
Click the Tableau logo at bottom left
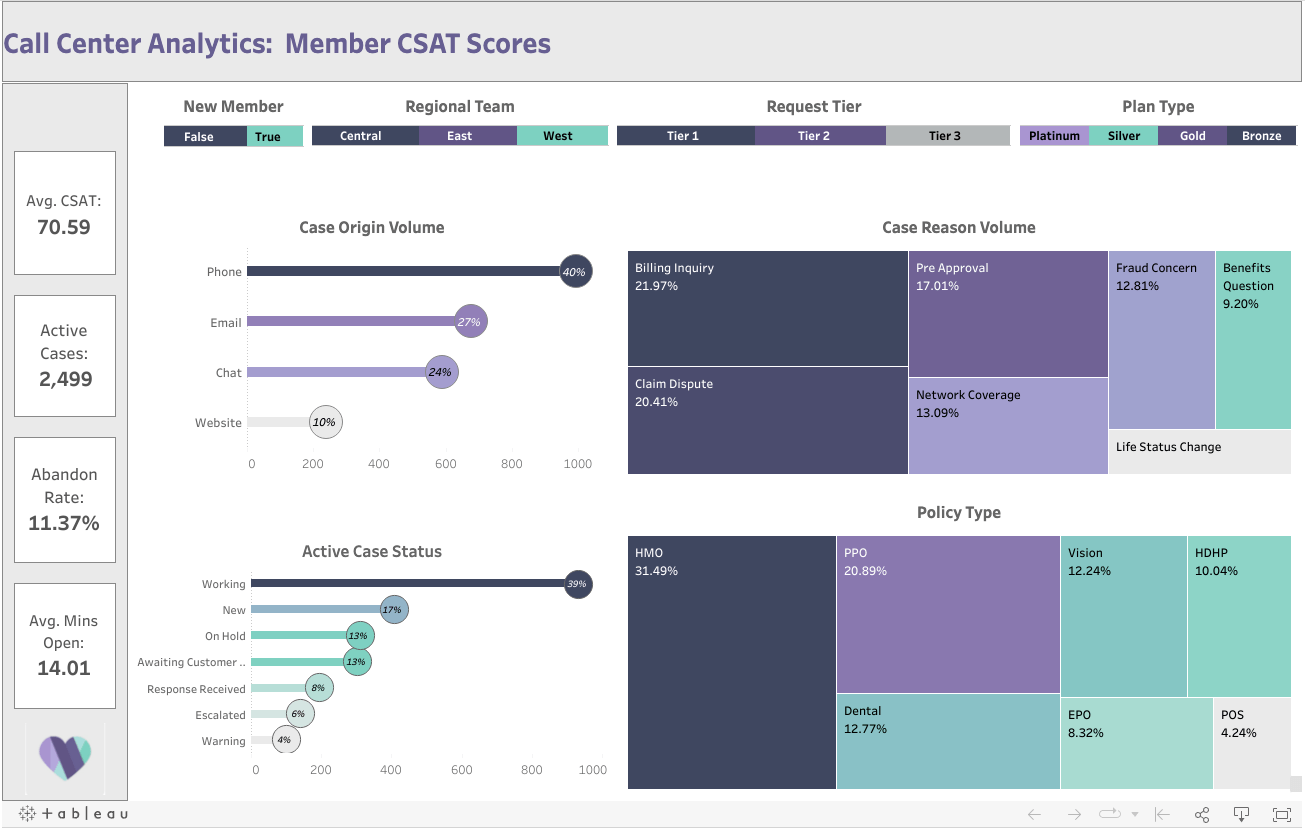tap(75, 812)
